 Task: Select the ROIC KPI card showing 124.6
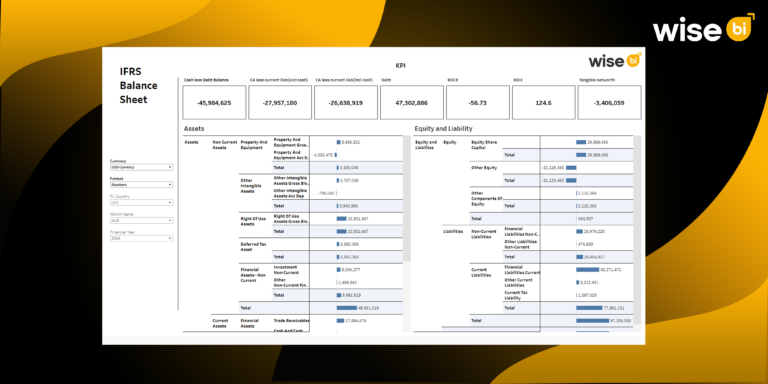(x=543, y=102)
